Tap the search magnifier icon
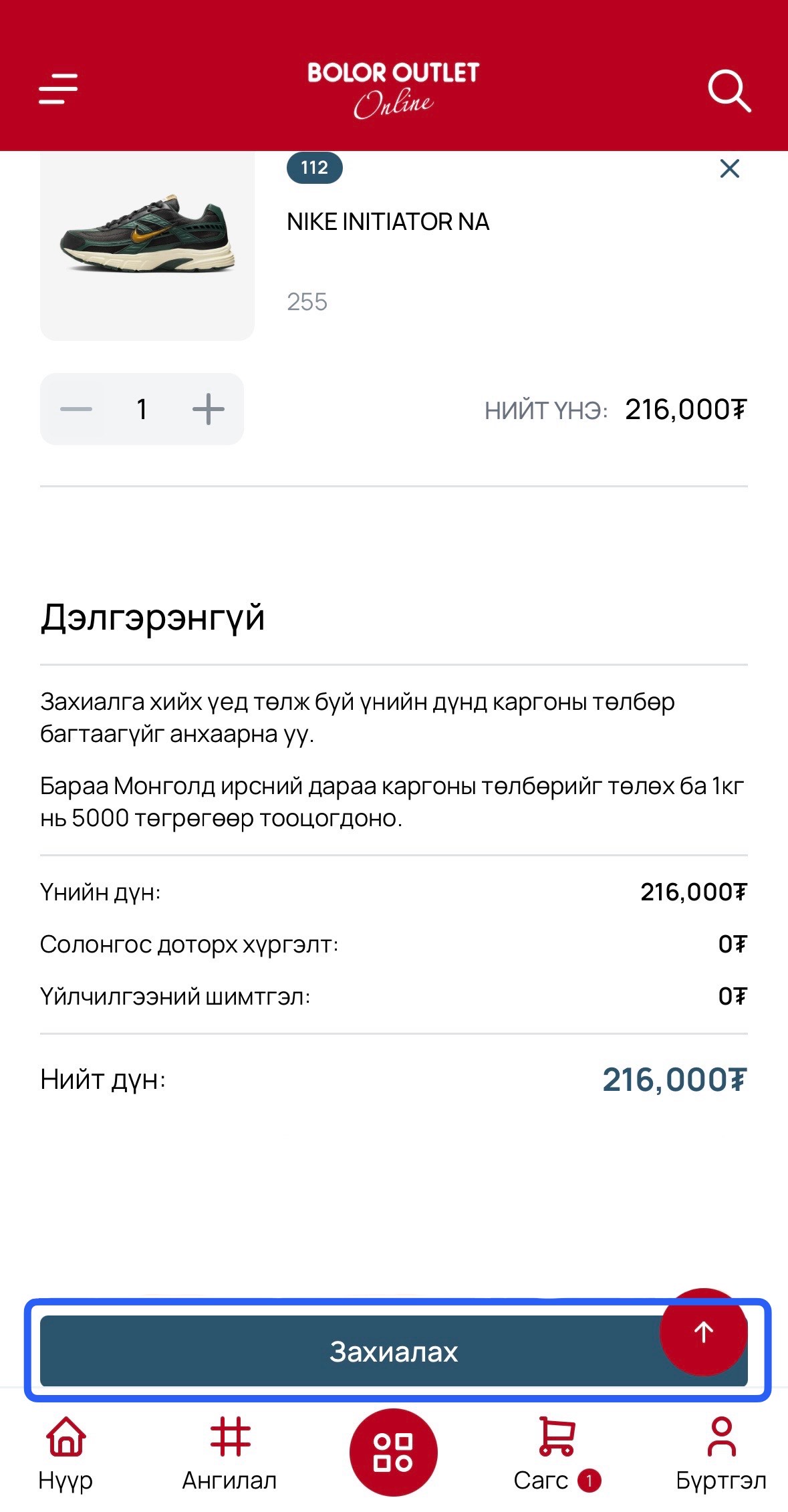Screen dimensions: 788x1512 point(729,90)
